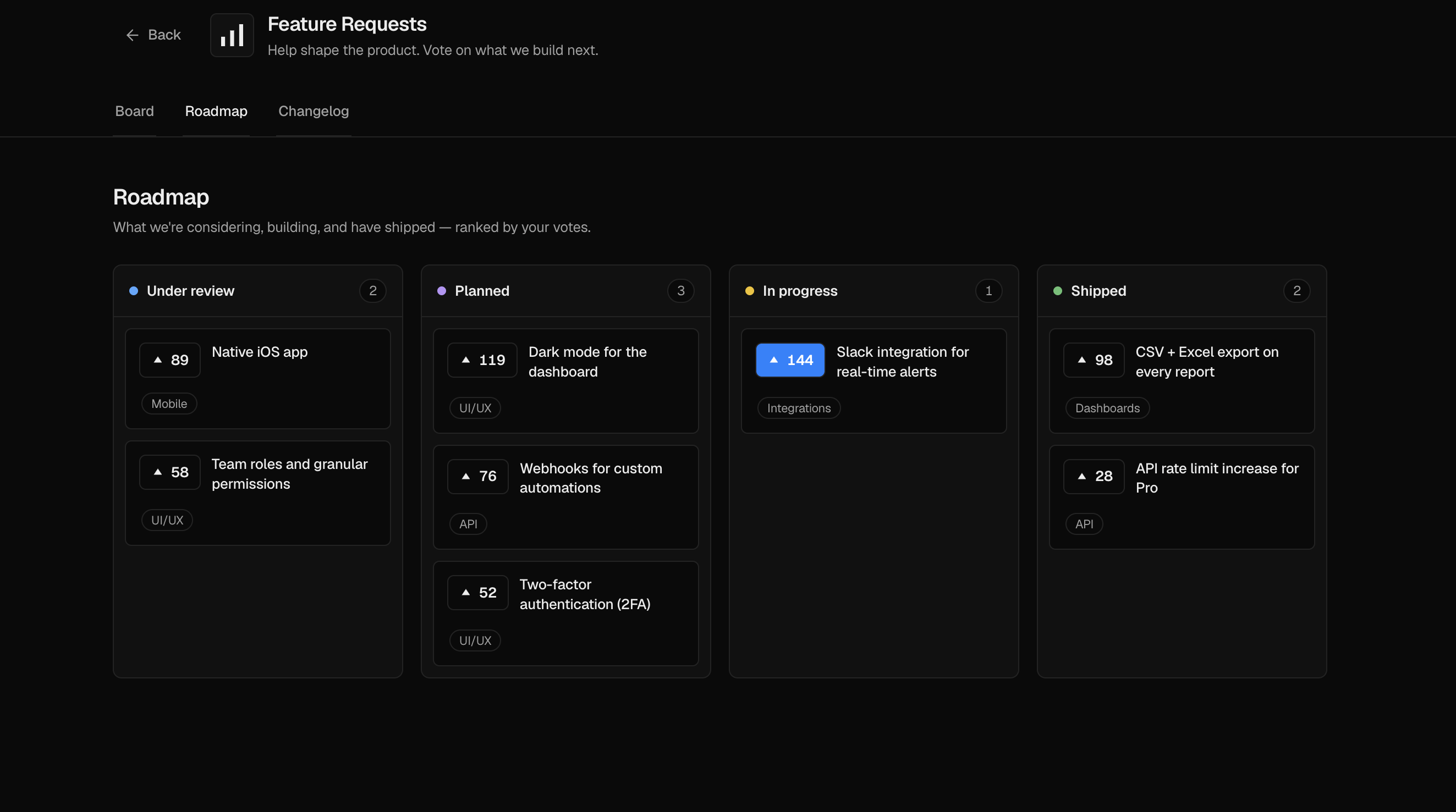
Task: Click the Under review column heading
Action: click(x=190, y=291)
